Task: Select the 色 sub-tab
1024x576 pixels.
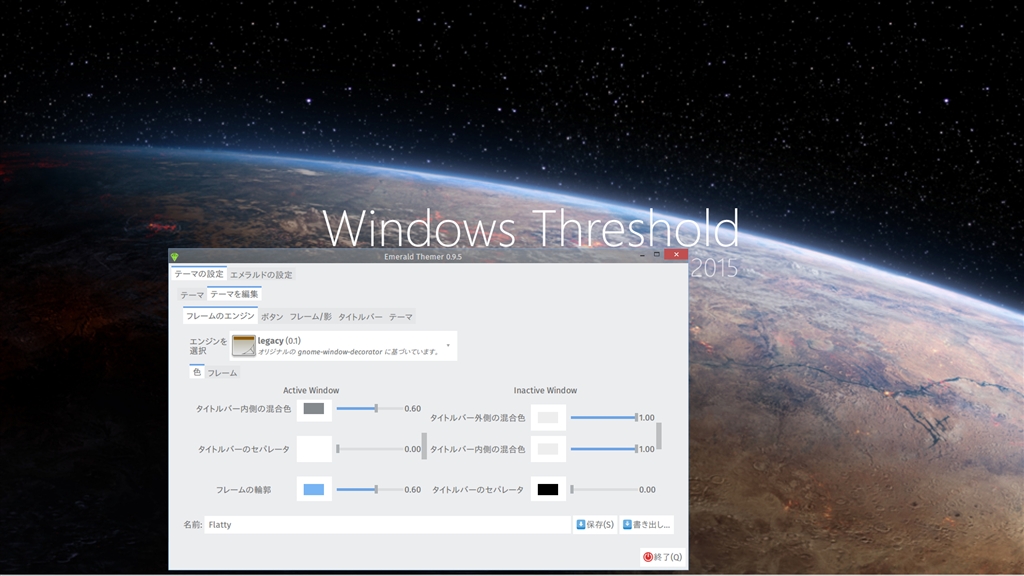Action: (x=197, y=372)
